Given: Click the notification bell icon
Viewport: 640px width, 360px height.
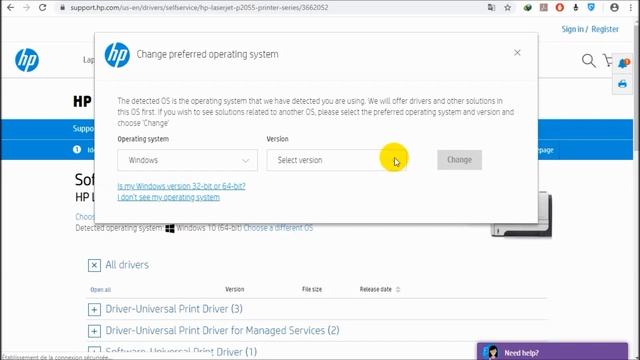Looking at the screenshot, I should pos(623,63).
